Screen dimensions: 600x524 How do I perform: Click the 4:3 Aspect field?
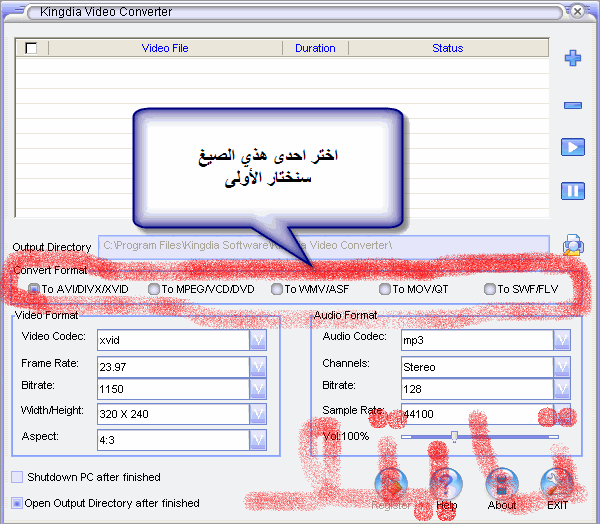[x=173, y=440]
